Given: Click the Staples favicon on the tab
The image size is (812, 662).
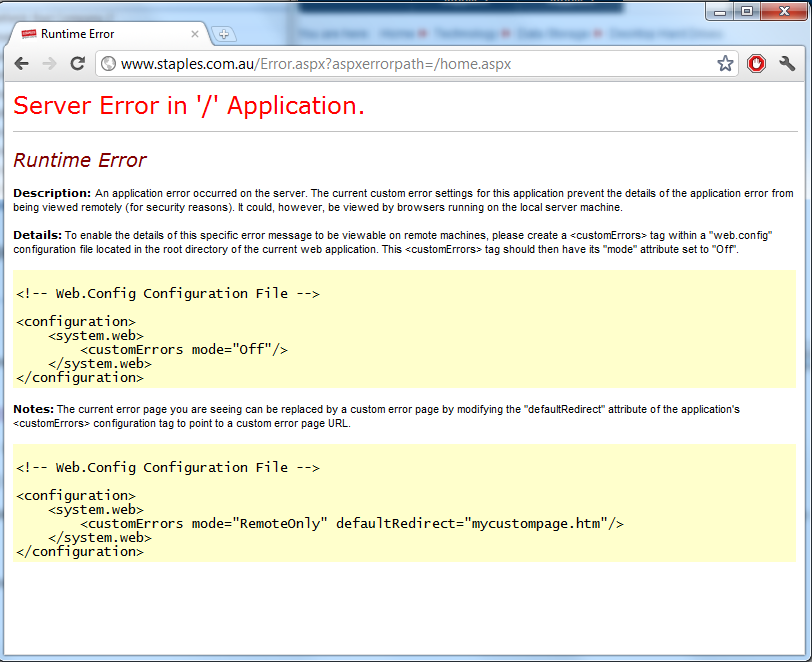Looking at the screenshot, I should click(28, 34).
